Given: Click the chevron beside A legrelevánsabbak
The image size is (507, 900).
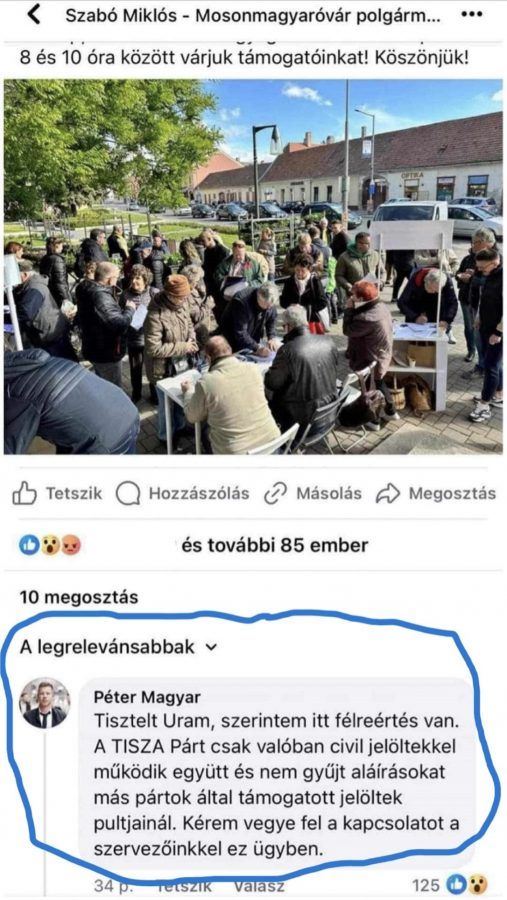Looking at the screenshot, I should tap(211, 647).
